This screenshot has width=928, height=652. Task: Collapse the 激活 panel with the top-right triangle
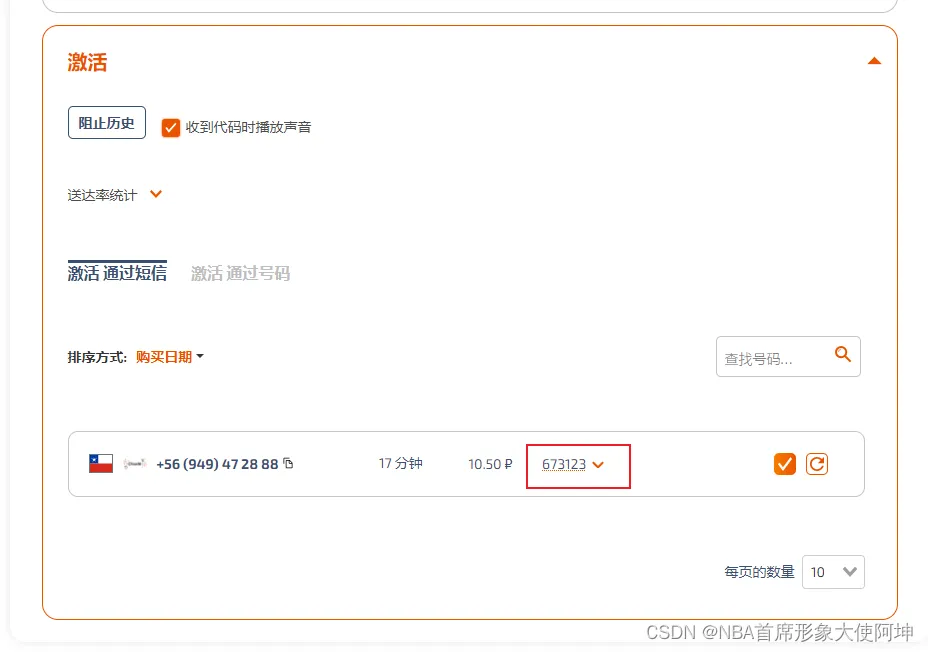(x=874, y=61)
